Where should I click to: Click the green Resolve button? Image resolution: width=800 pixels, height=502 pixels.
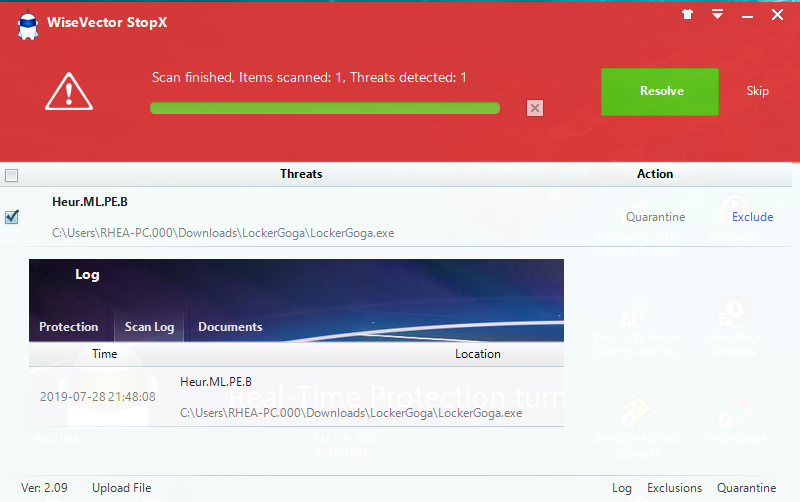[660, 92]
